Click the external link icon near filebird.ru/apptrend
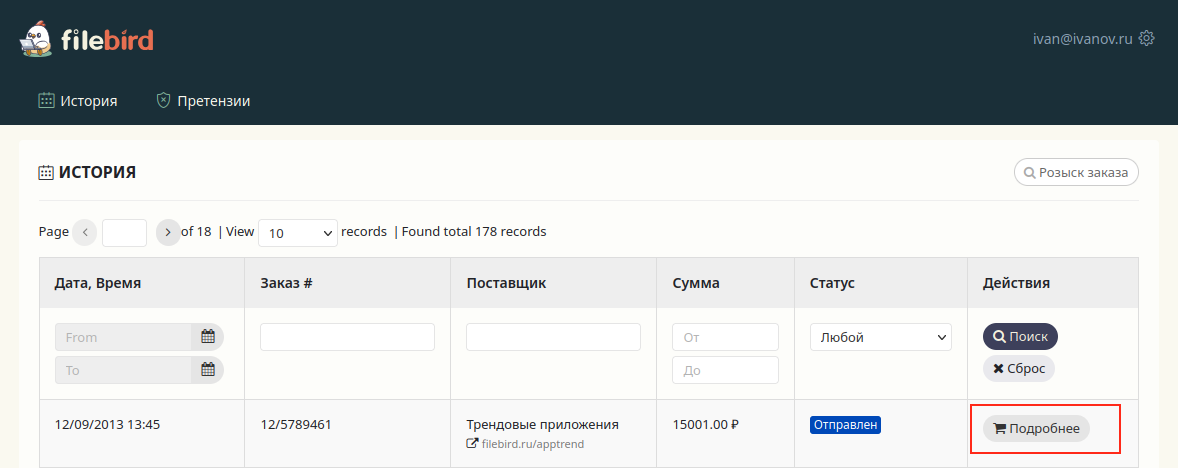This screenshot has height=468, width=1178. point(473,443)
